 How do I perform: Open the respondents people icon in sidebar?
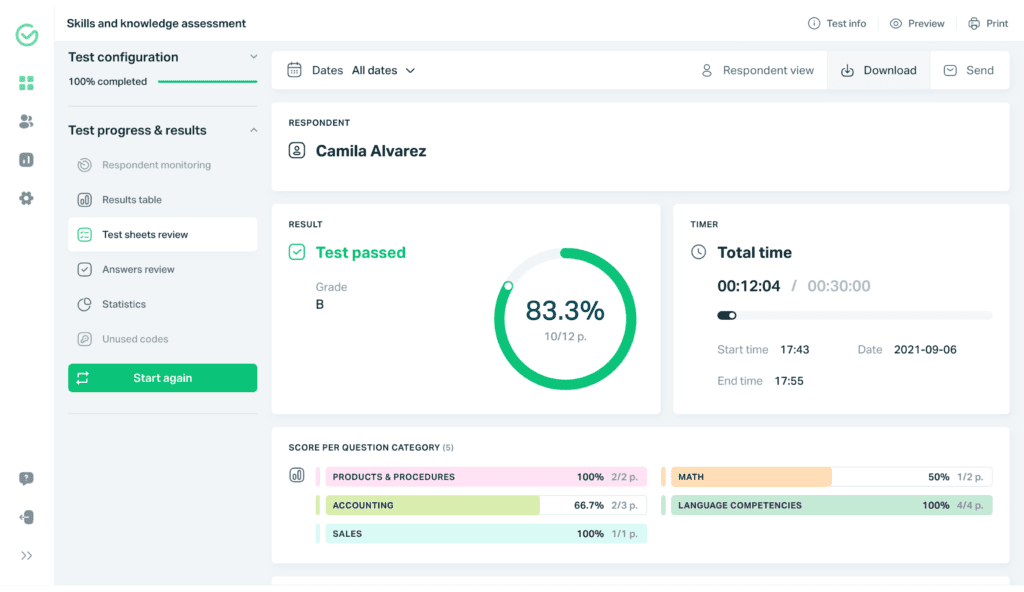coord(27,121)
